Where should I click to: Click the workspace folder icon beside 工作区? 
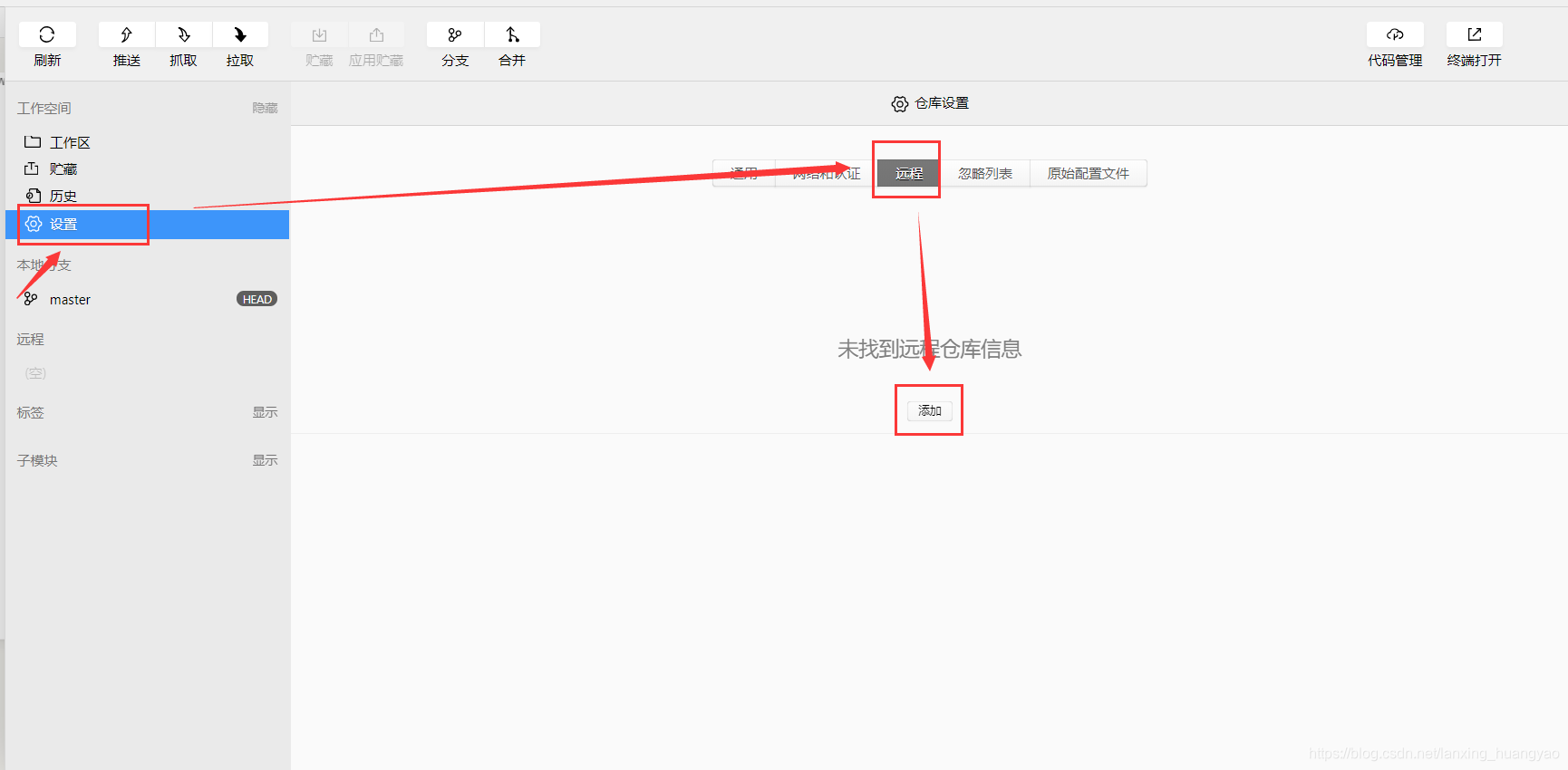tap(33, 142)
